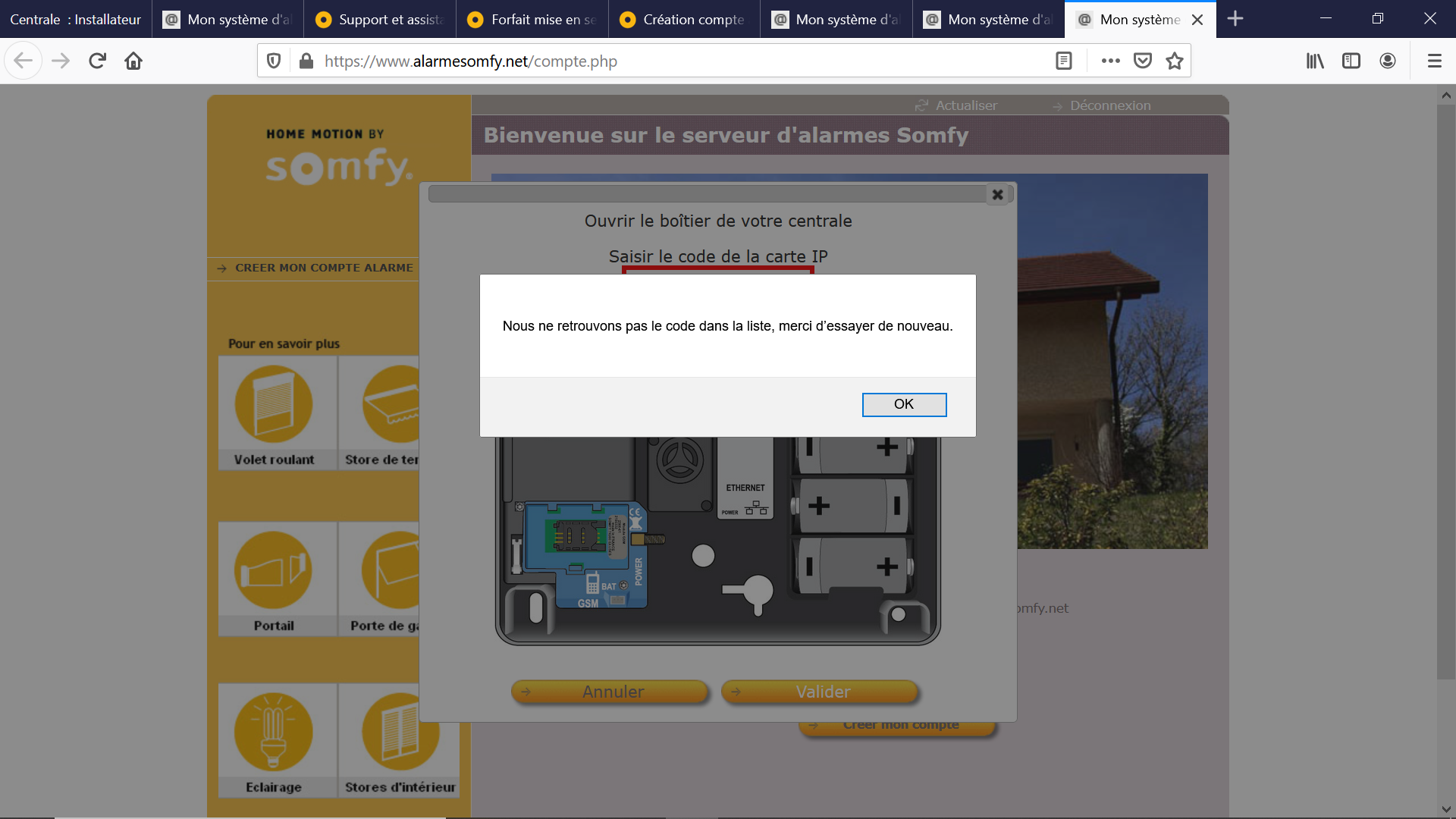Screen dimensions: 1456x819
Task: Minimize the Firefox window
Action: (1326, 19)
